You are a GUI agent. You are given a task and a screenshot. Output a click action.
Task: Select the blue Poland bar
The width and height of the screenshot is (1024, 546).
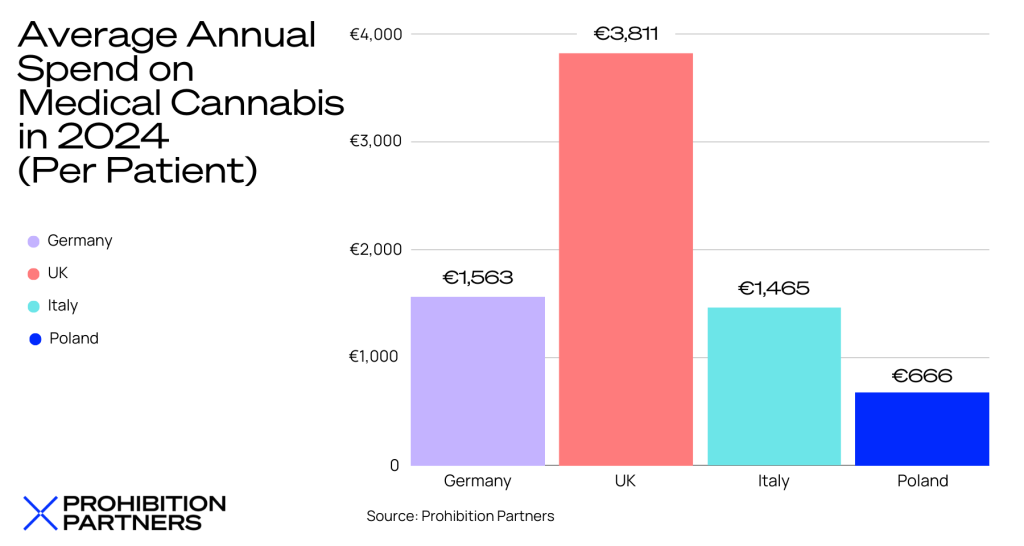(x=922, y=428)
